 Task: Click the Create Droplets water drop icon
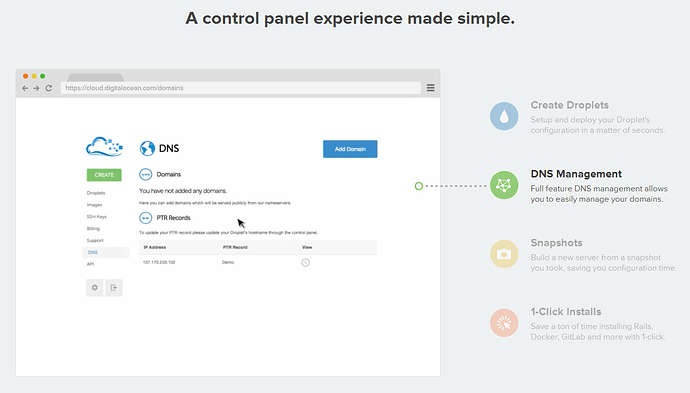coord(504,116)
